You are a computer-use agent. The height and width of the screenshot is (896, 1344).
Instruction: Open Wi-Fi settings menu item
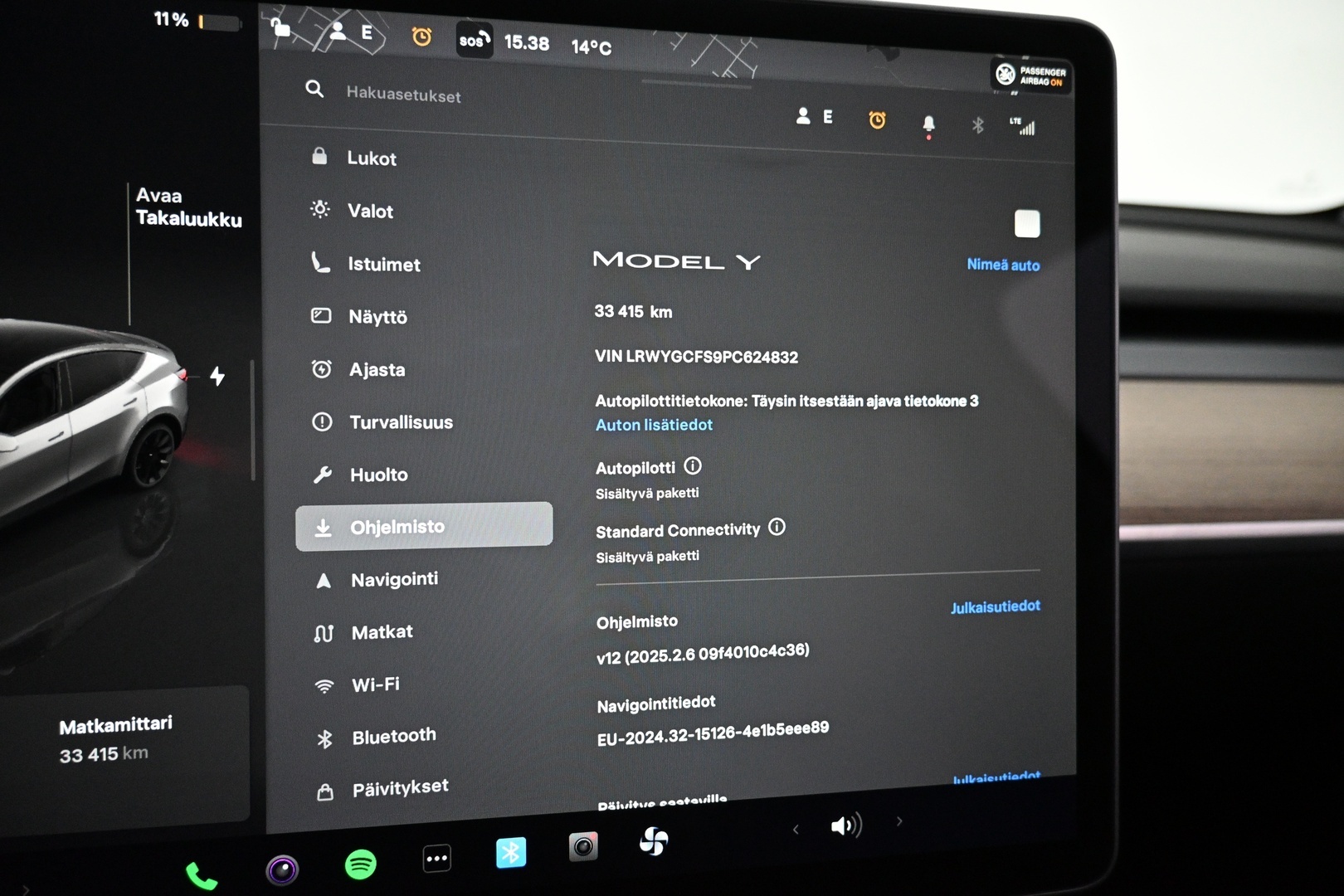click(375, 684)
